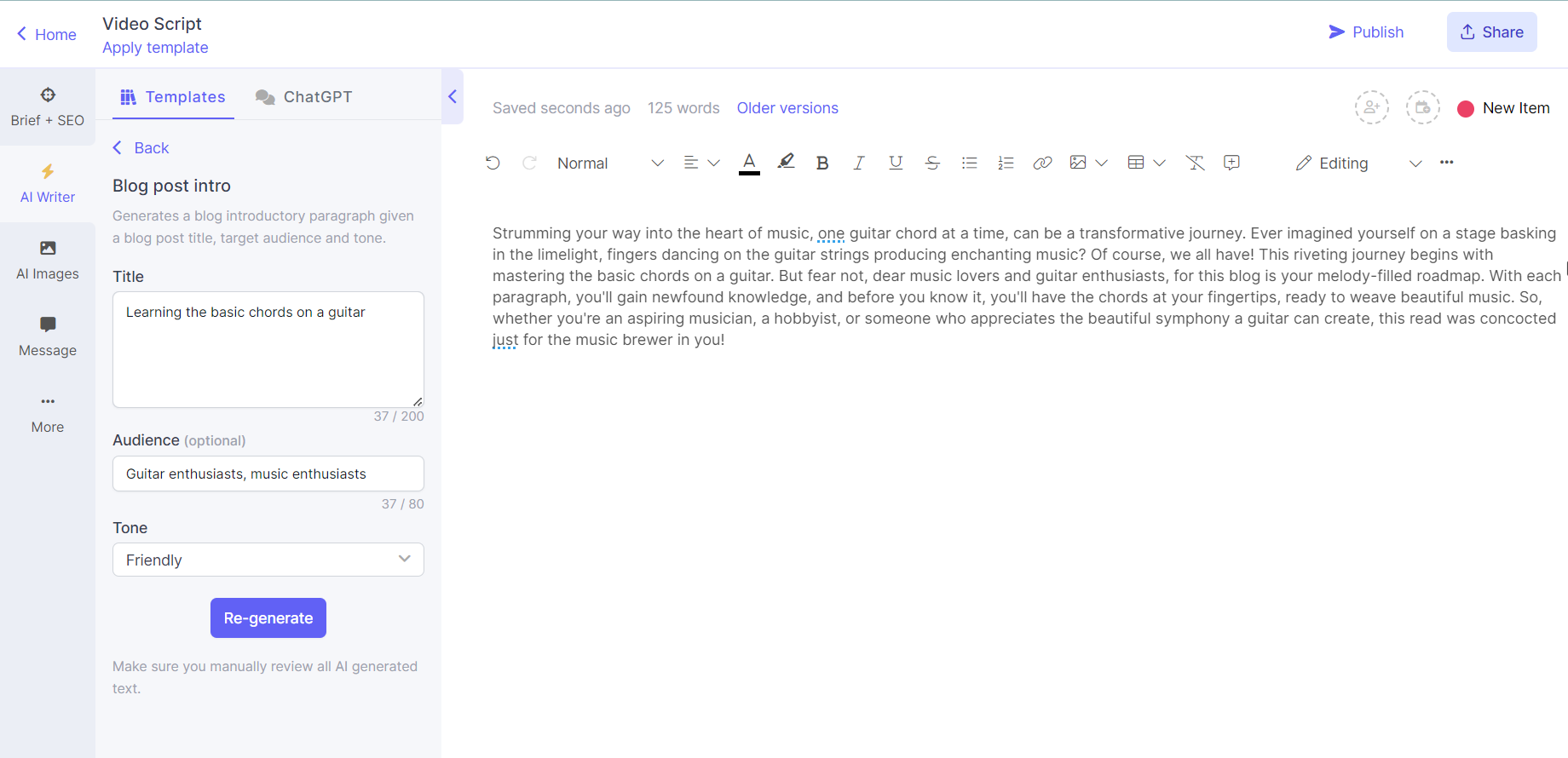The height and width of the screenshot is (758, 1568).
Task: Open the Tone dropdown set to Friendly
Action: [x=268, y=560]
